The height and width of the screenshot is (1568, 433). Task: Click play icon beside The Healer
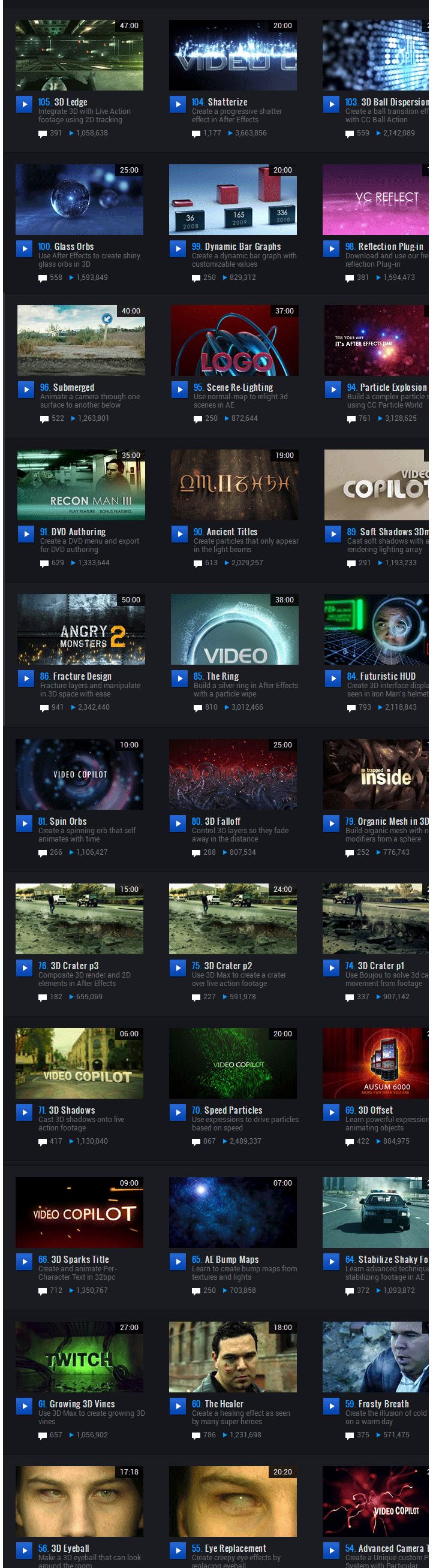coord(178,1406)
